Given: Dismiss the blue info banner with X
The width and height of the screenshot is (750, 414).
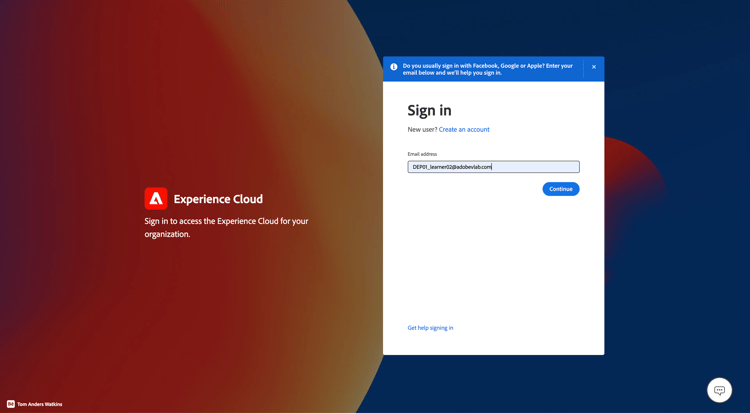Looking at the screenshot, I should (594, 67).
